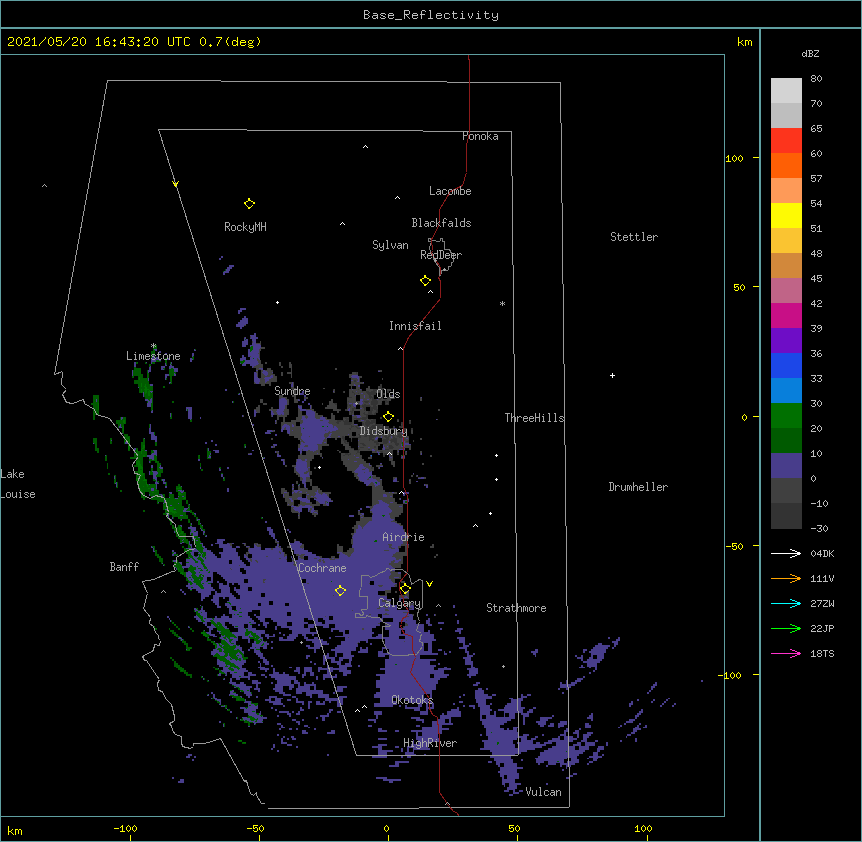Pick the yellow 54-51 dBZ color swatch
Viewport: 862px width, 842px height.
click(786, 215)
